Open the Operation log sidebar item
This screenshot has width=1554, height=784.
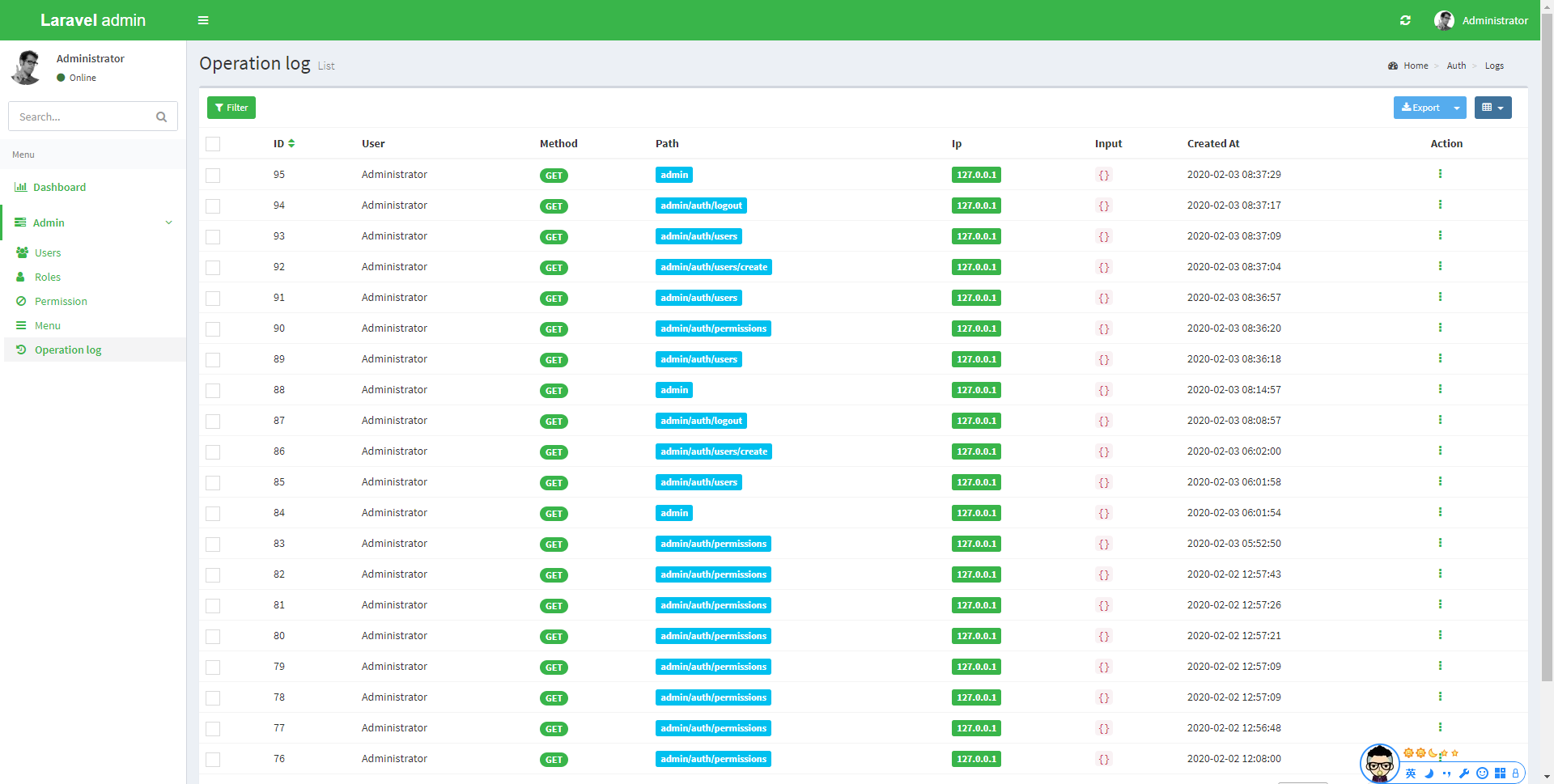tap(93, 350)
